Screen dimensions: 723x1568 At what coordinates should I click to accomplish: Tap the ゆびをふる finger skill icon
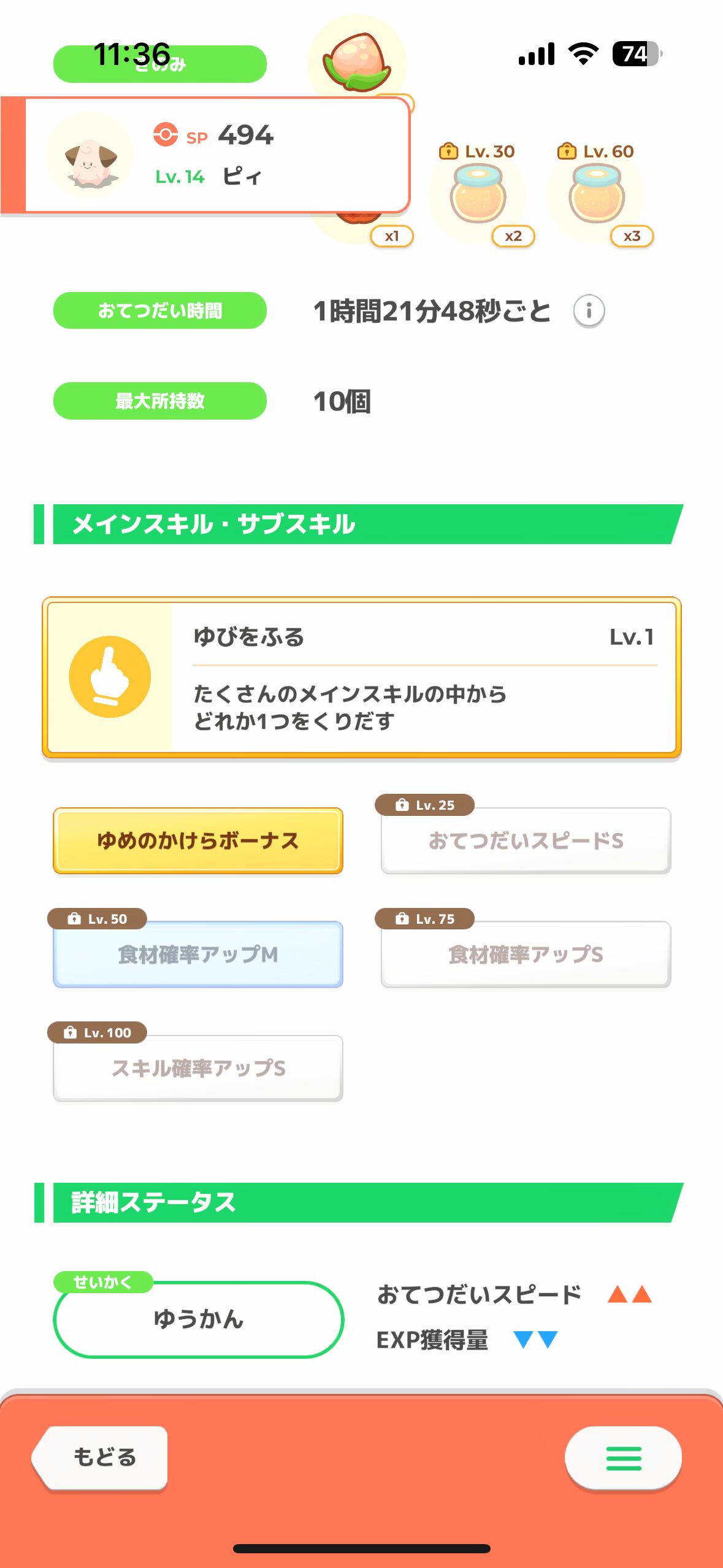[110, 677]
